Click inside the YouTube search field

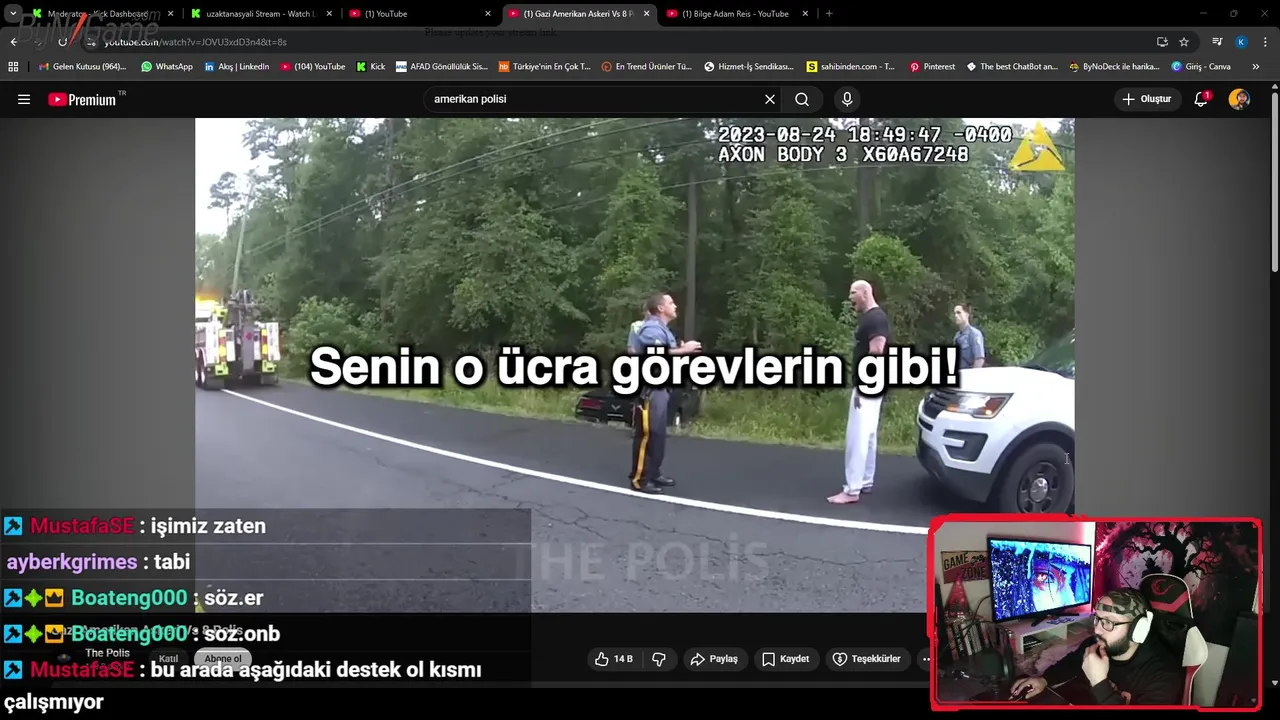(x=594, y=99)
